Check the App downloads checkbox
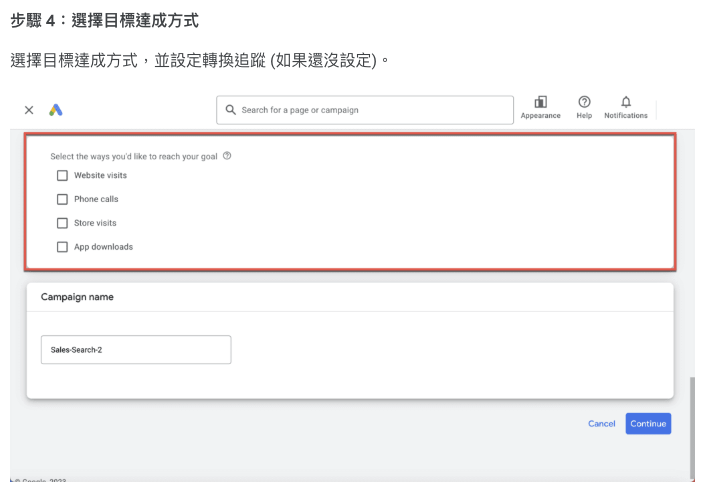The height and width of the screenshot is (495, 711). point(62,247)
